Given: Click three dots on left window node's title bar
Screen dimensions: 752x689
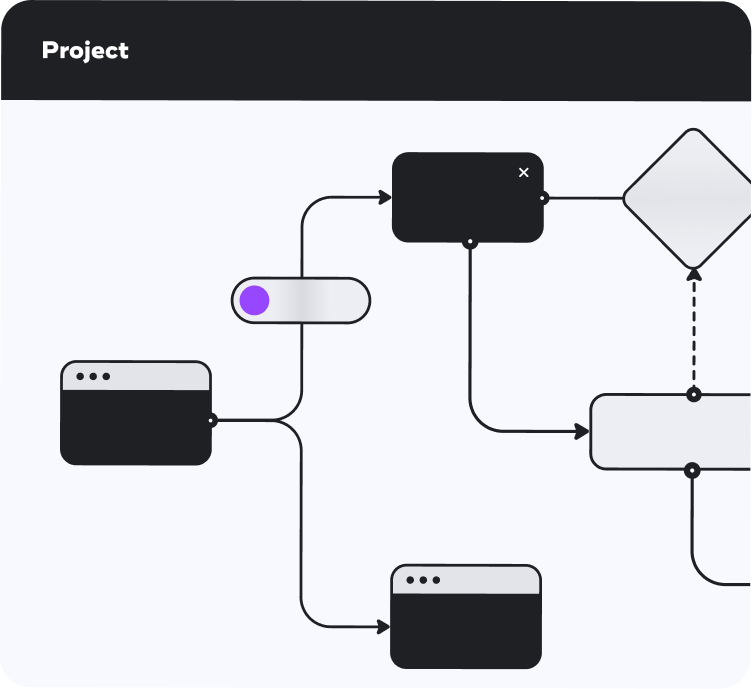Looking at the screenshot, I should [x=93, y=377].
